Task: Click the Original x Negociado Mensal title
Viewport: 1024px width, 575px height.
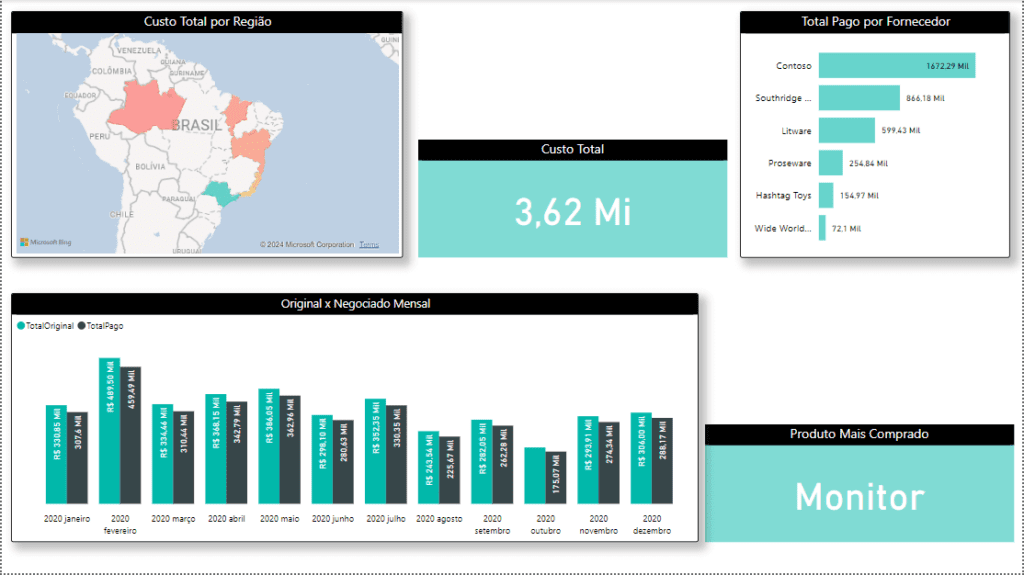Action: 355,304
